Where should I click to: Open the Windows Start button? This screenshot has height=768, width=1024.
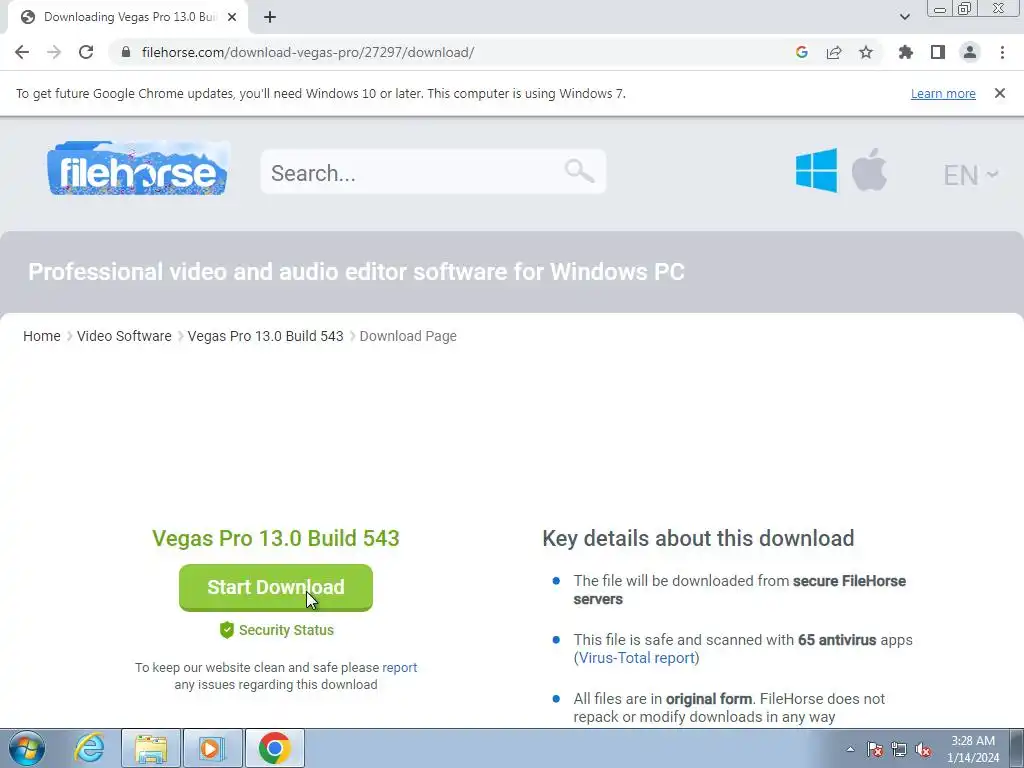27,748
